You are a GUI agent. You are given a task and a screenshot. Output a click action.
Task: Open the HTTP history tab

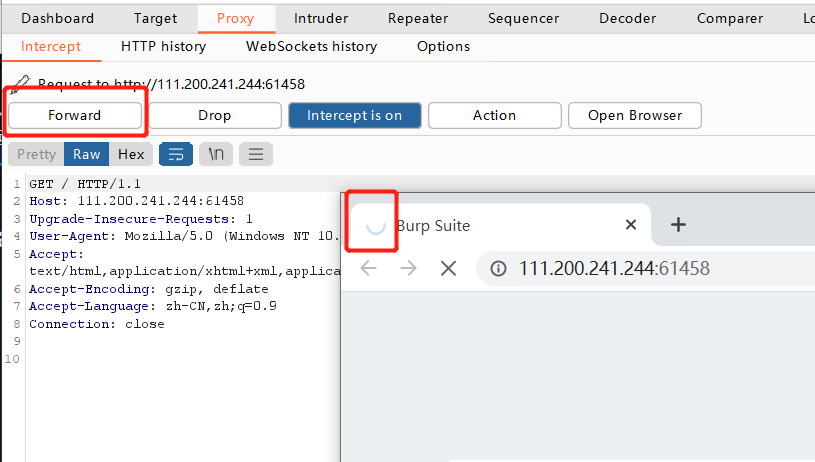click(163, 46)
